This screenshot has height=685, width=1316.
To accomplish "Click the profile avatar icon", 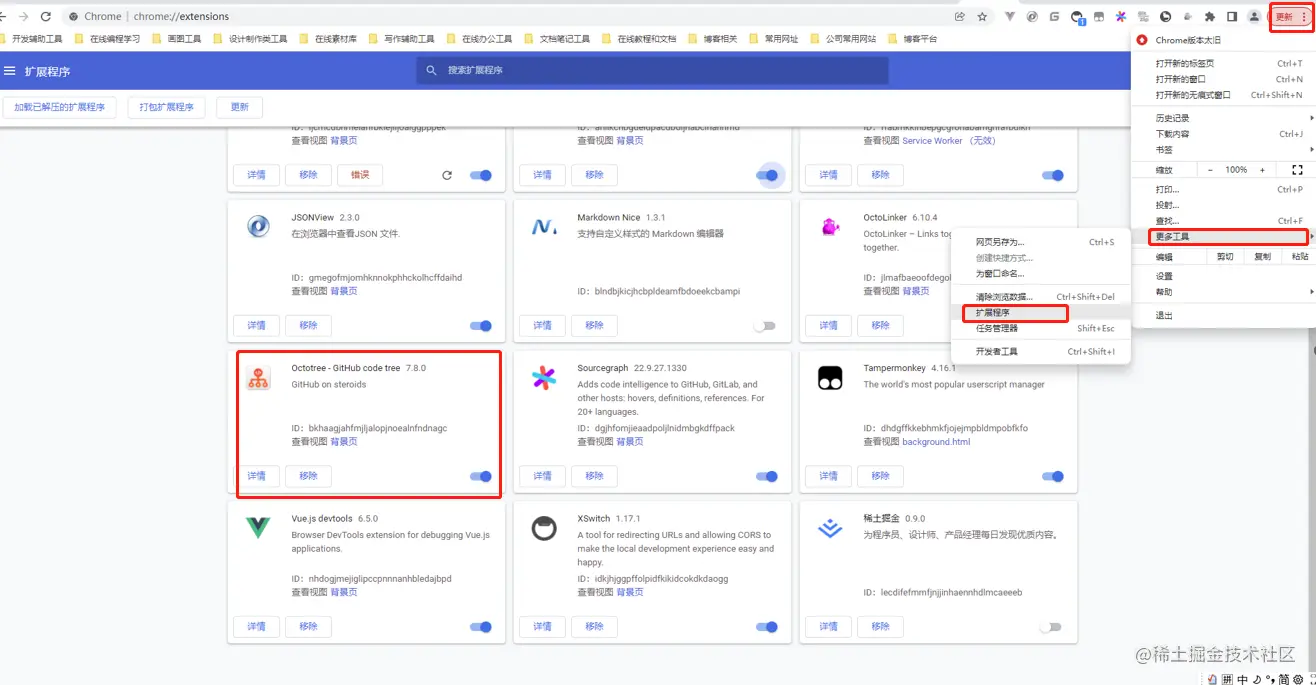I will point(1254,16).
